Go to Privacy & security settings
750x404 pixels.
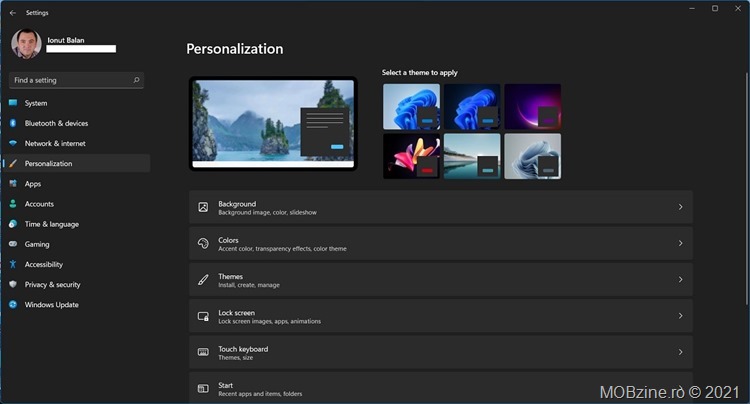click(77, 284)
